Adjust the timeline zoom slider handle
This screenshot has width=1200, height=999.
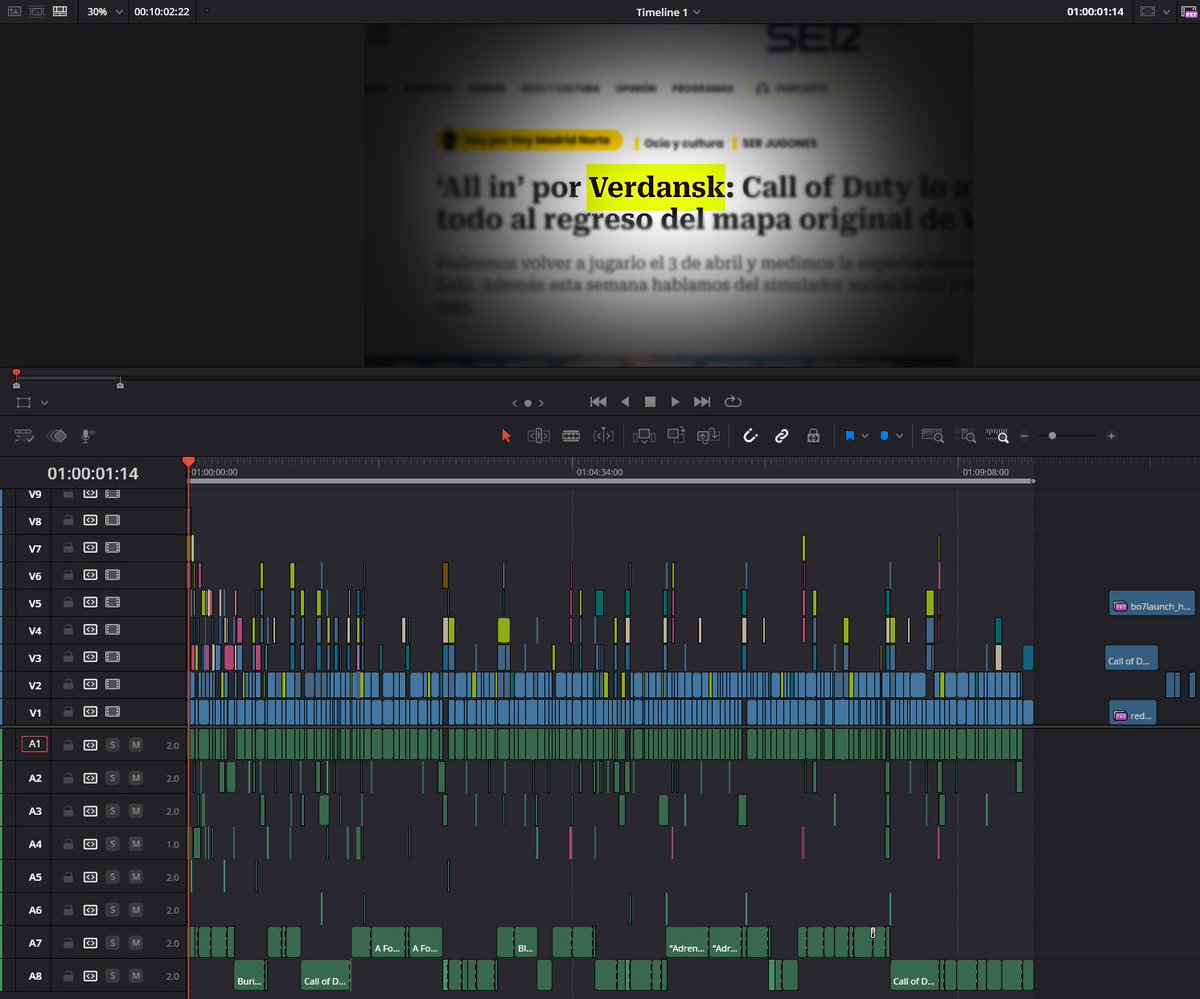click(x=1052, y=436)
